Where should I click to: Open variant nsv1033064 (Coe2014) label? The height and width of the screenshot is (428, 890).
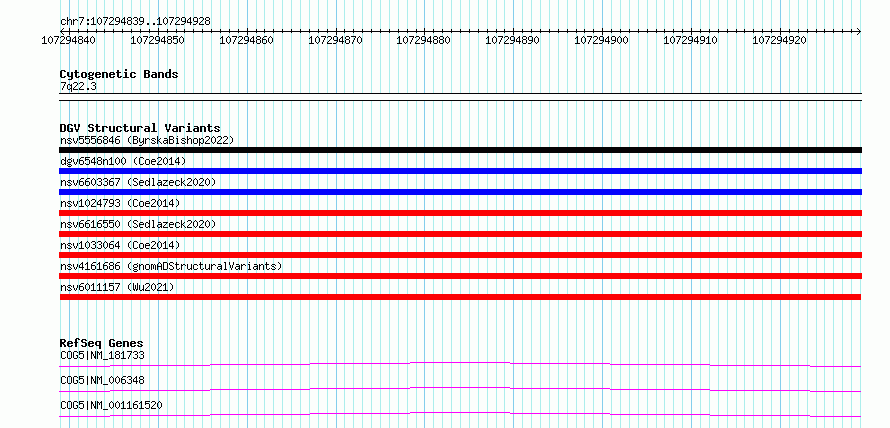point(120,245)
